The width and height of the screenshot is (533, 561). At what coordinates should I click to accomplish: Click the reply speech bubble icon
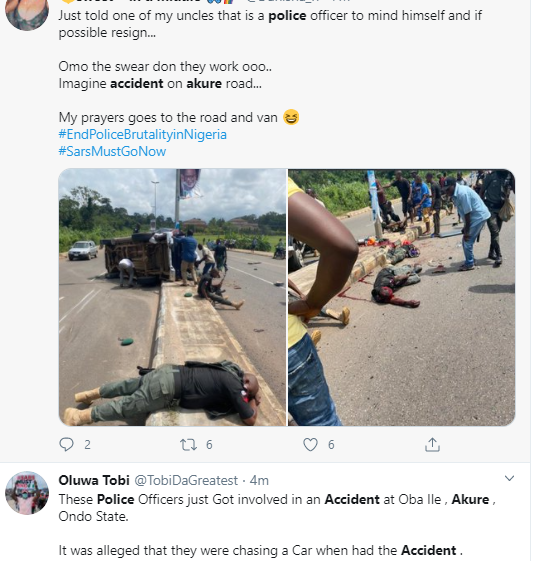66,444
